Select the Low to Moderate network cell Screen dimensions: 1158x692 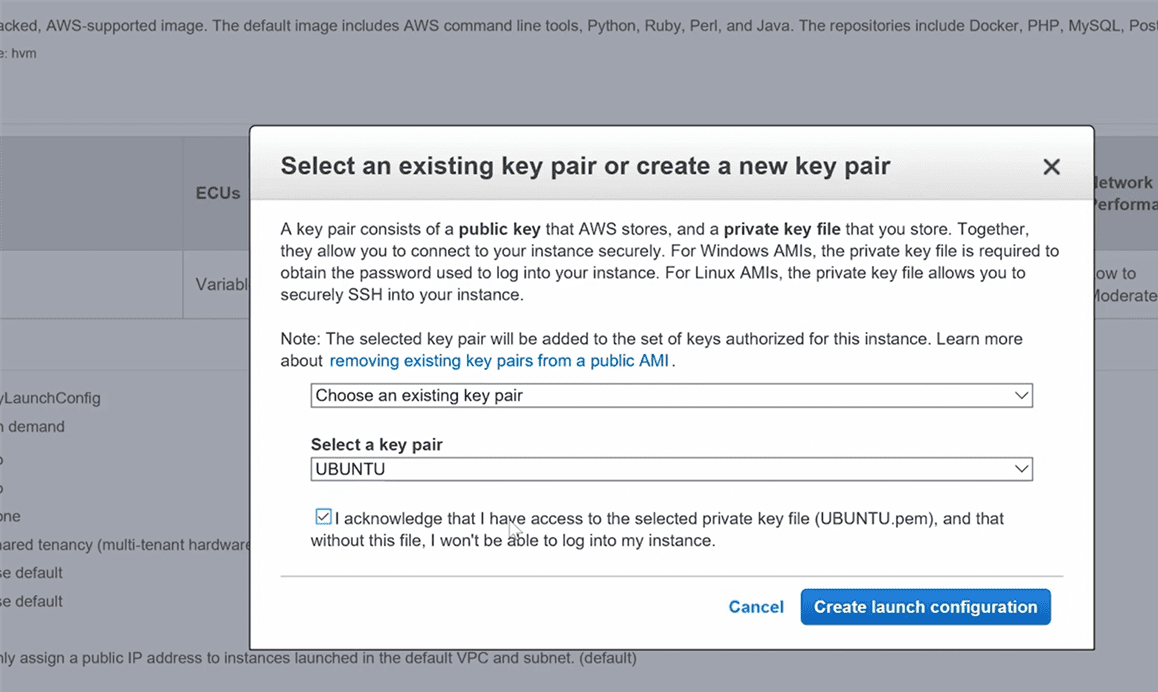click(1122, 284)
